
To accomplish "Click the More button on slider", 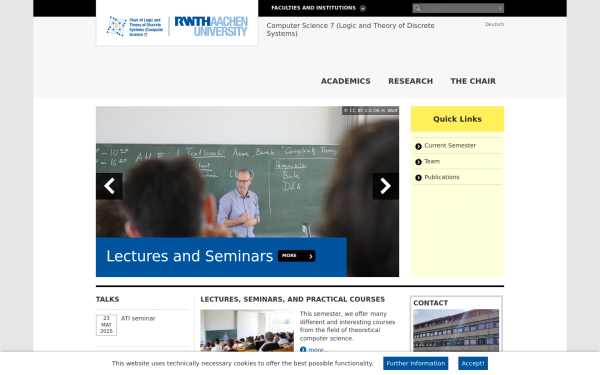I will [x=297, y=256].
